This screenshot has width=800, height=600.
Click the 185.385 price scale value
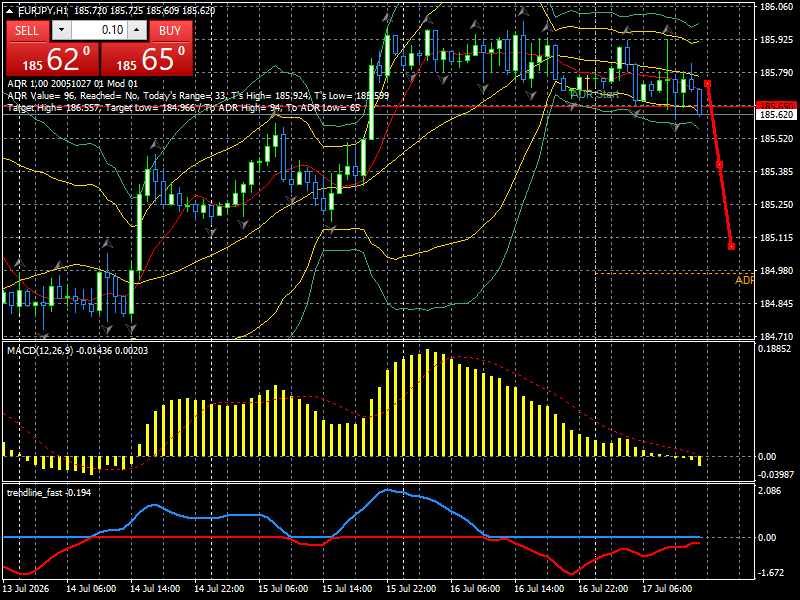coord(777,171)
